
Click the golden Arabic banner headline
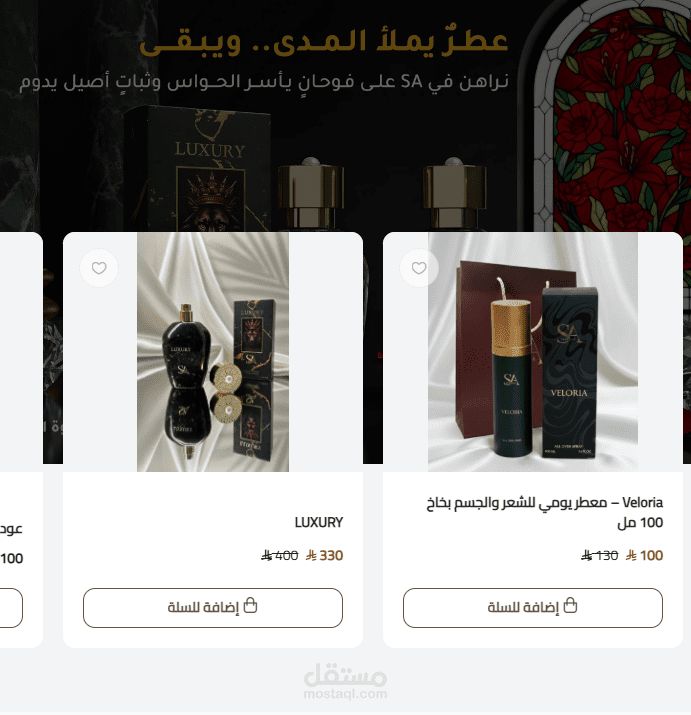[323, 41]
